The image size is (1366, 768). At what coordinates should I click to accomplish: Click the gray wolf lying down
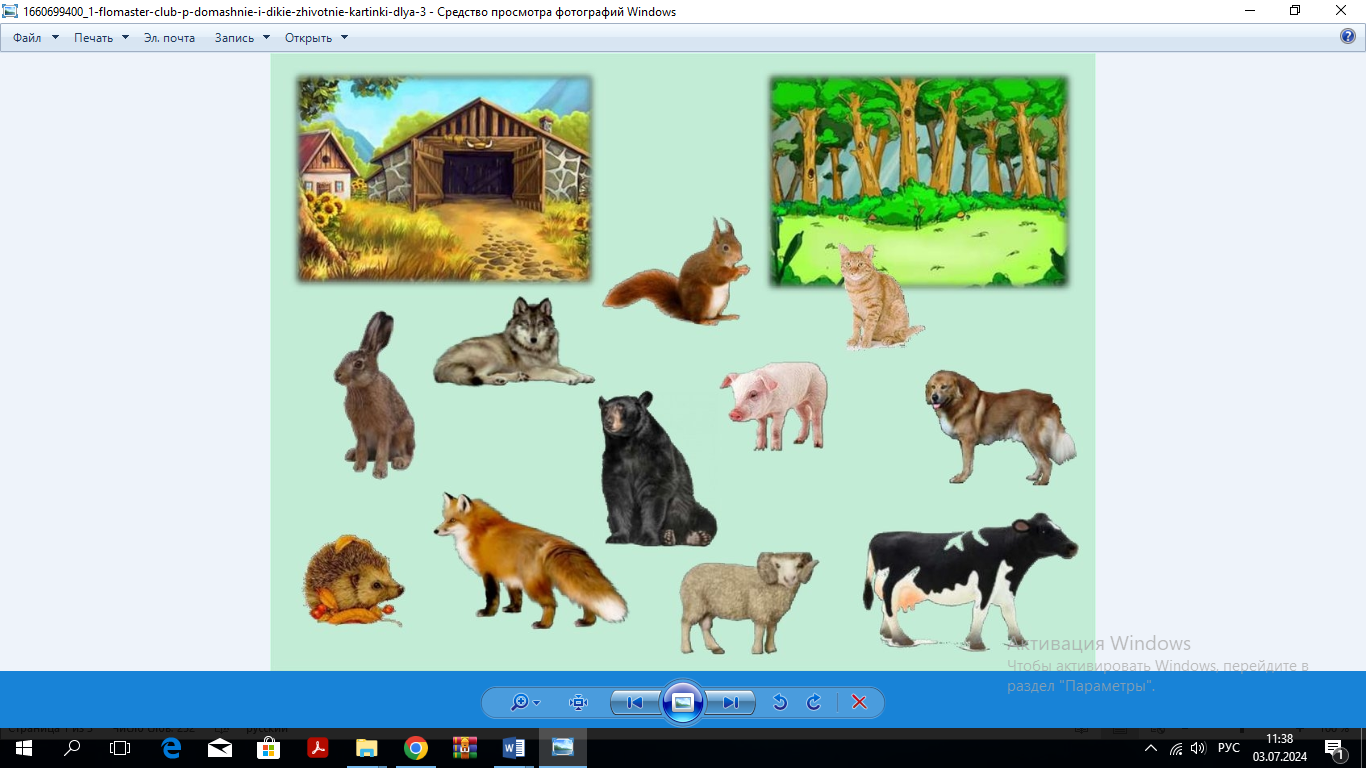pos(514,342)
